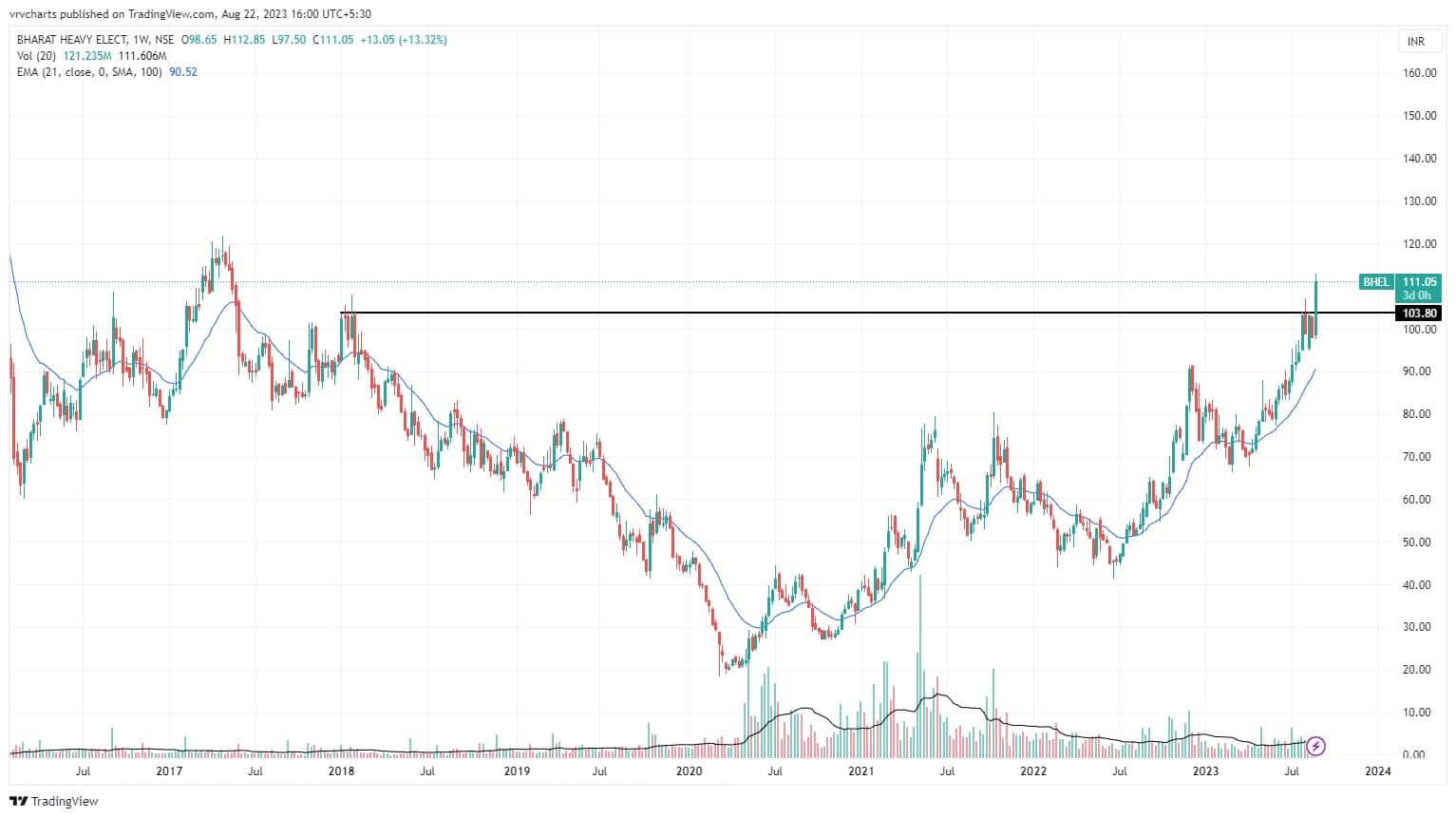Click the TradingView logo at bottom left
This screenshot has height=818, width=1456.
tap(54, 801)
